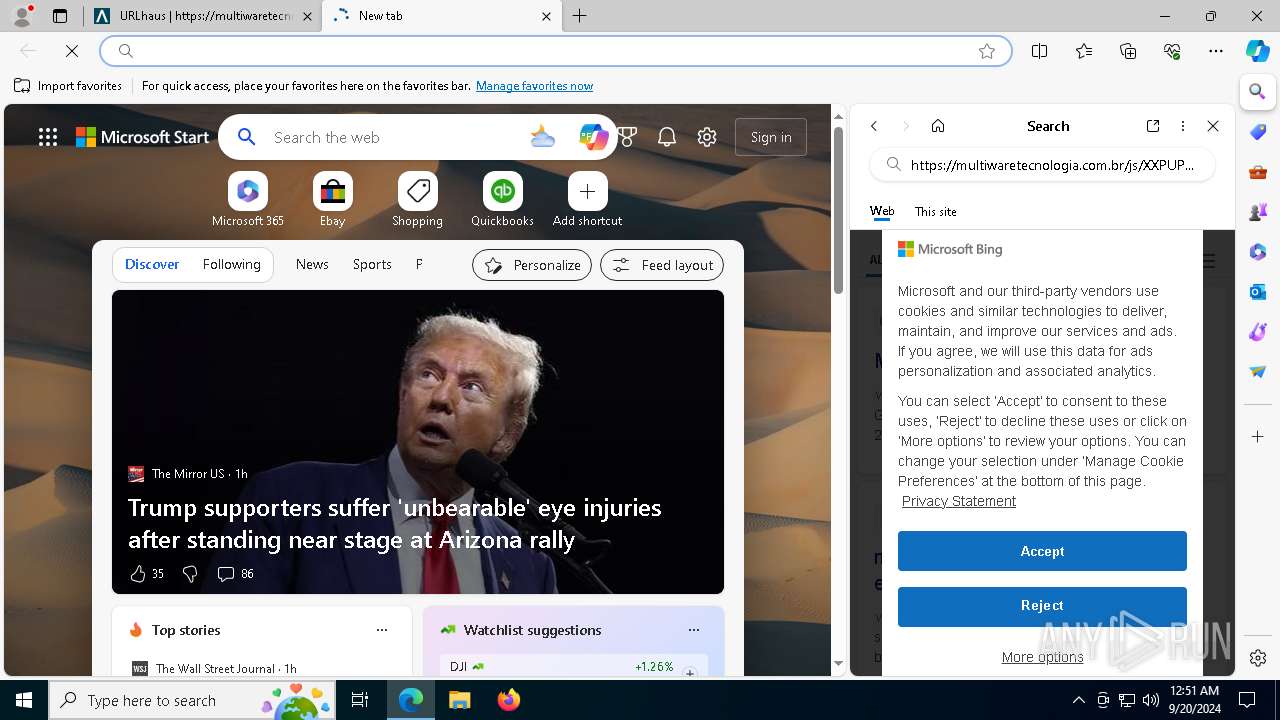Select the Following feed tab

pyautogui.click(x=231, y=264)
